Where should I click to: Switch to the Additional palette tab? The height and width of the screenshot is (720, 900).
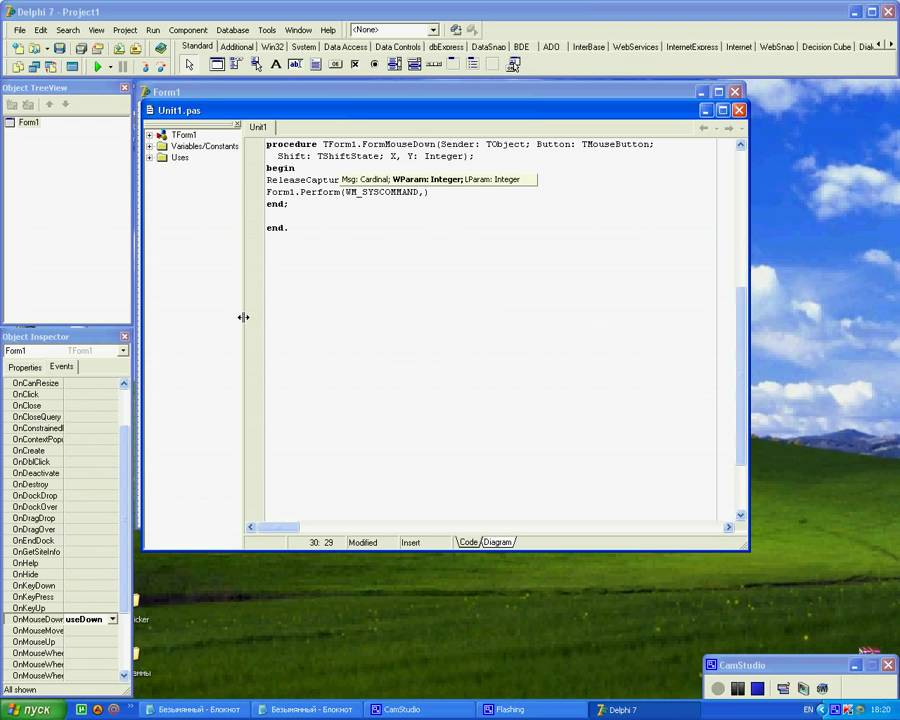click(x=236, y=47)
